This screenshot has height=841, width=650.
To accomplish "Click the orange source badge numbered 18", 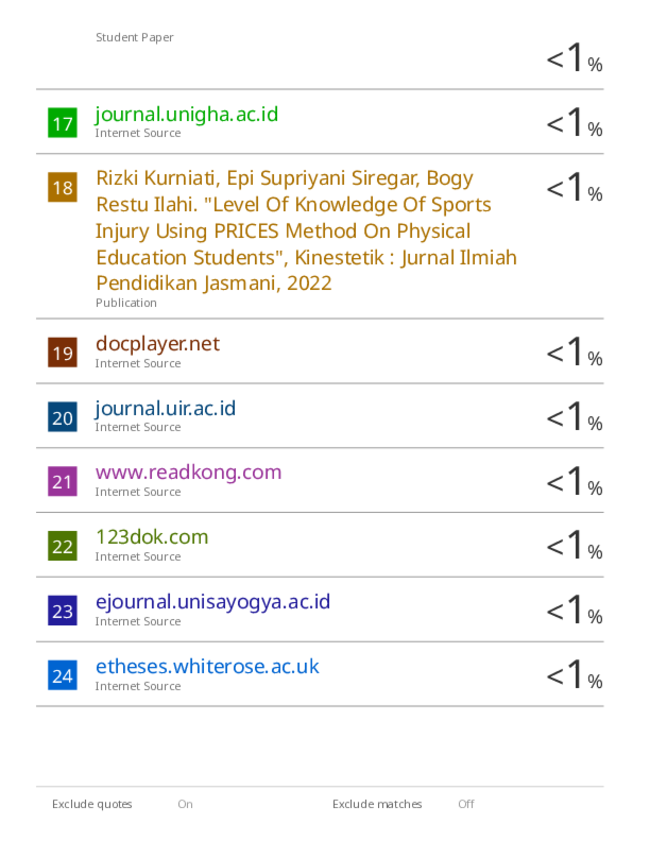I will (x=62, y=187).
